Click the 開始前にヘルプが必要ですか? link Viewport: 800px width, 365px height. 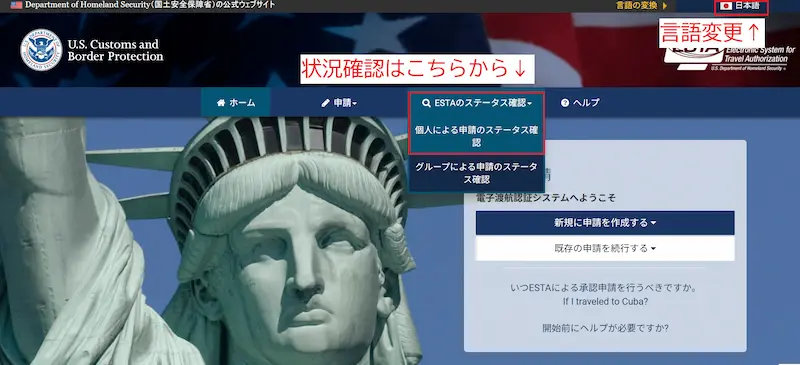pyautogui.click(x=605, y=328)
